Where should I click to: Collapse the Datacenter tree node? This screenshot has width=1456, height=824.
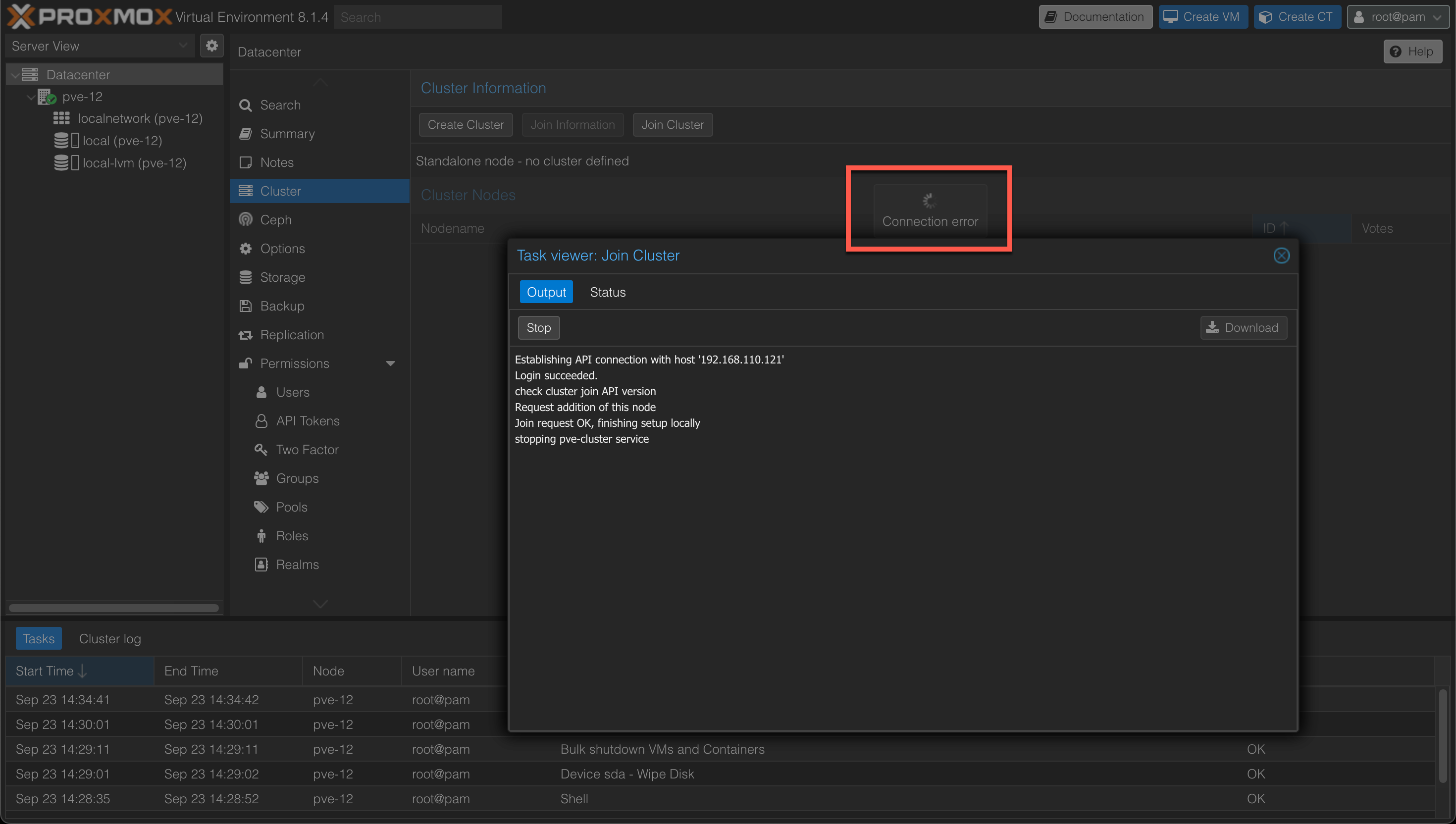(15, 75)
